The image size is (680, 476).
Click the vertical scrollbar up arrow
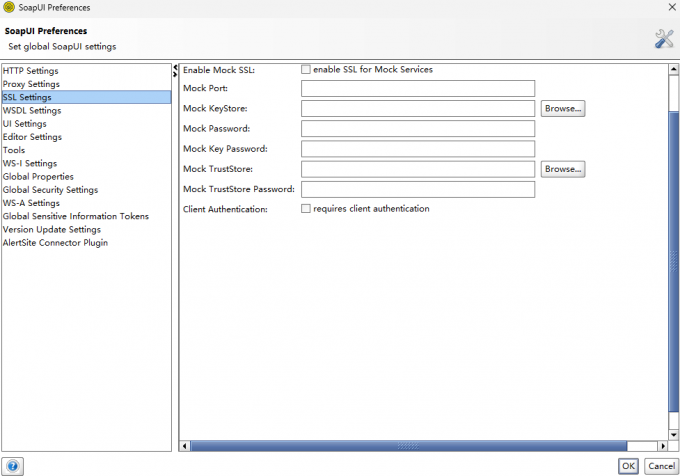coord(673,69)
